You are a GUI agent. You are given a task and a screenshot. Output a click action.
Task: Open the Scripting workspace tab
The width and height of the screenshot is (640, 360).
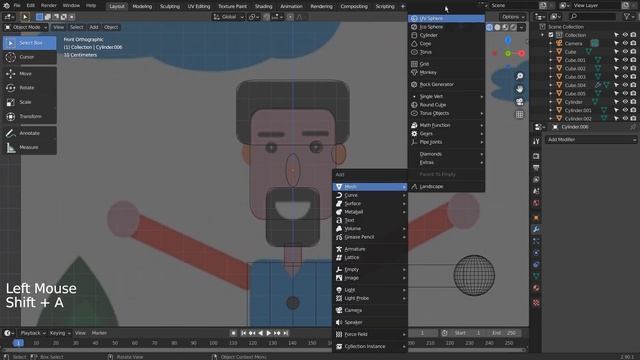pyautogui.click(x=385, y=6)
